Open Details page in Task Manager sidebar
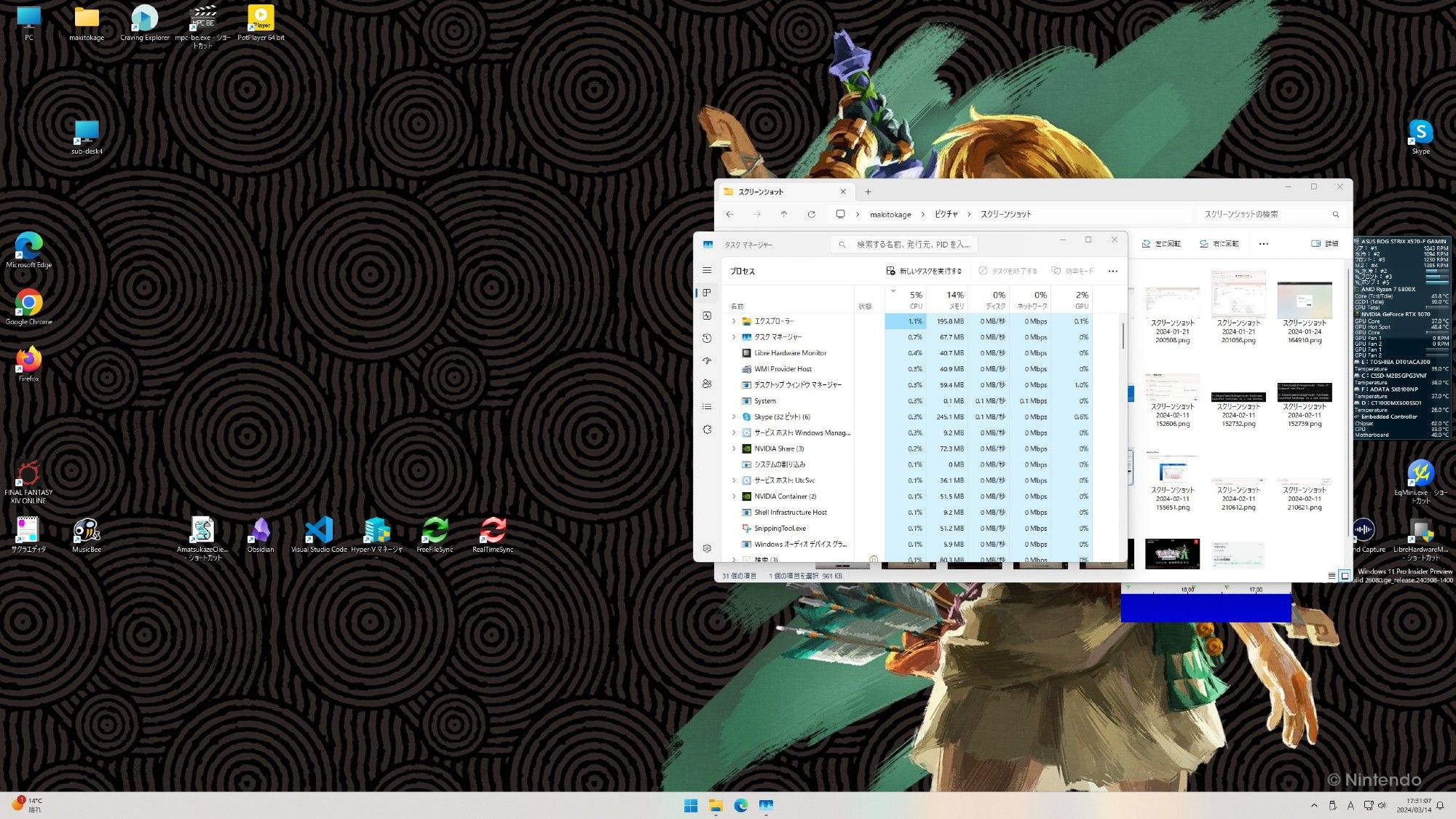This screenshot has height=819, width=1456. click(x=707, y=406)
